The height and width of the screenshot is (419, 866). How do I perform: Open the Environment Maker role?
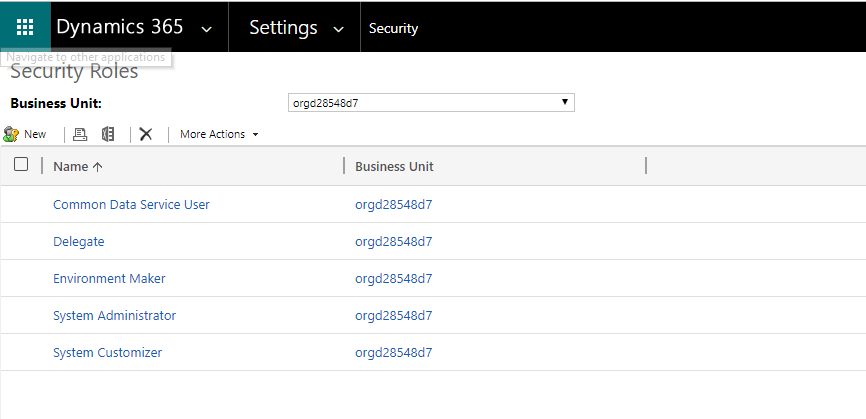click(109, 278)
